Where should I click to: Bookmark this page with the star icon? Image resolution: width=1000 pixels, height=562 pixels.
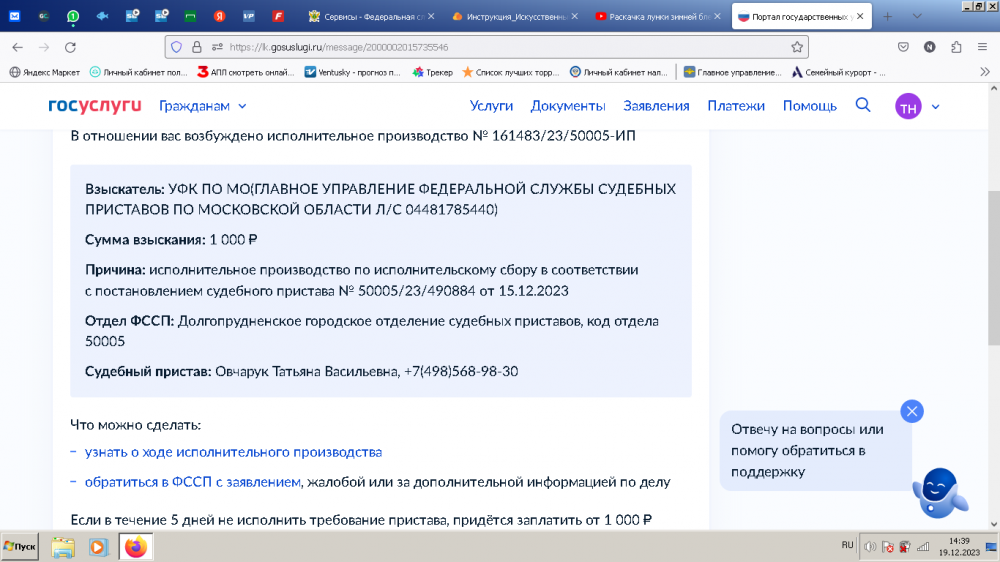tap(797, 47)
